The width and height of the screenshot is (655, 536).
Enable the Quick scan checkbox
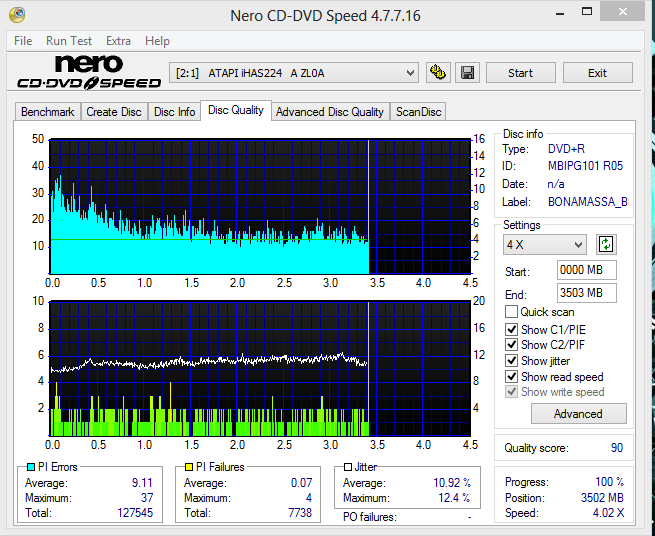pos(511,312)
